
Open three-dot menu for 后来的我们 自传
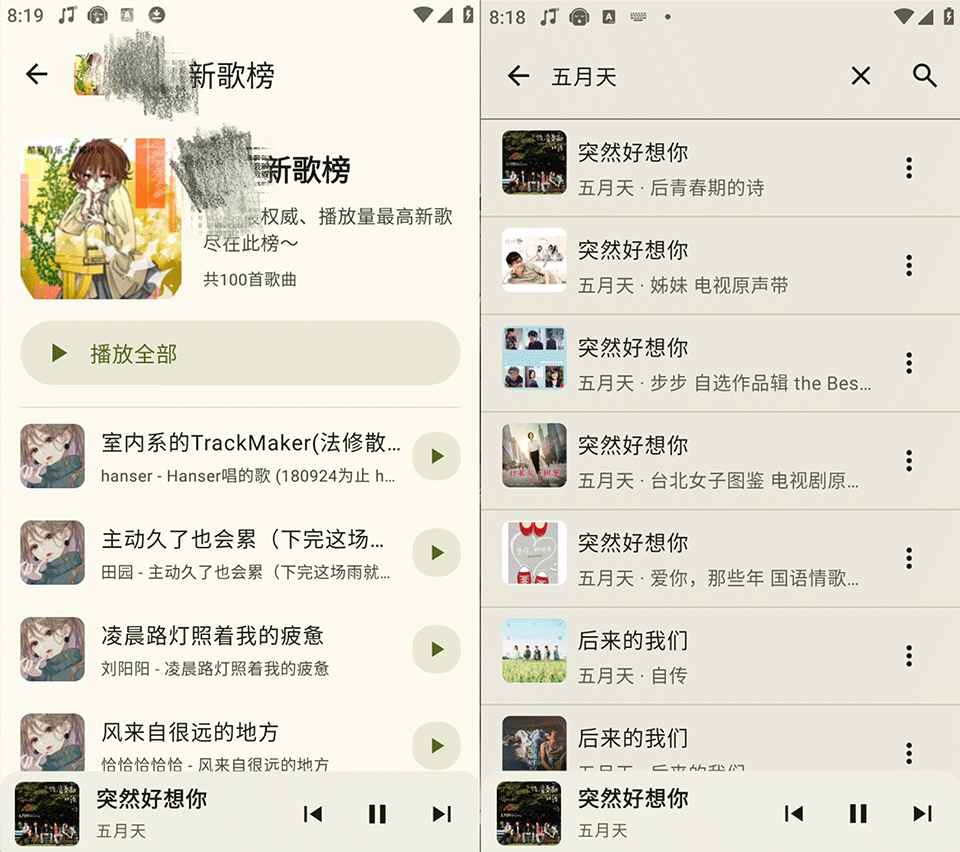click(909, 656)
